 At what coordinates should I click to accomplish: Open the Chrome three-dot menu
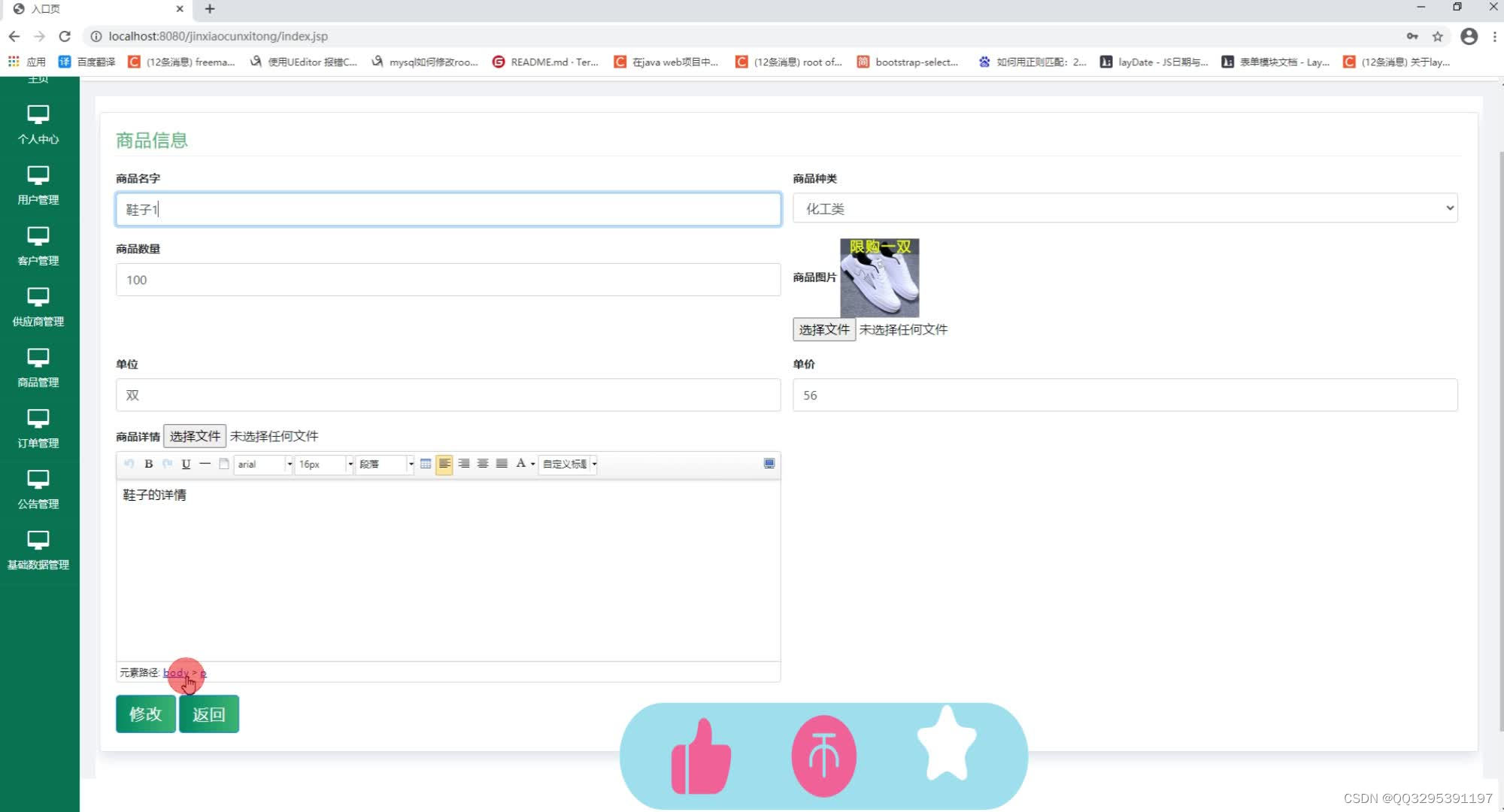pos(1494,36)
